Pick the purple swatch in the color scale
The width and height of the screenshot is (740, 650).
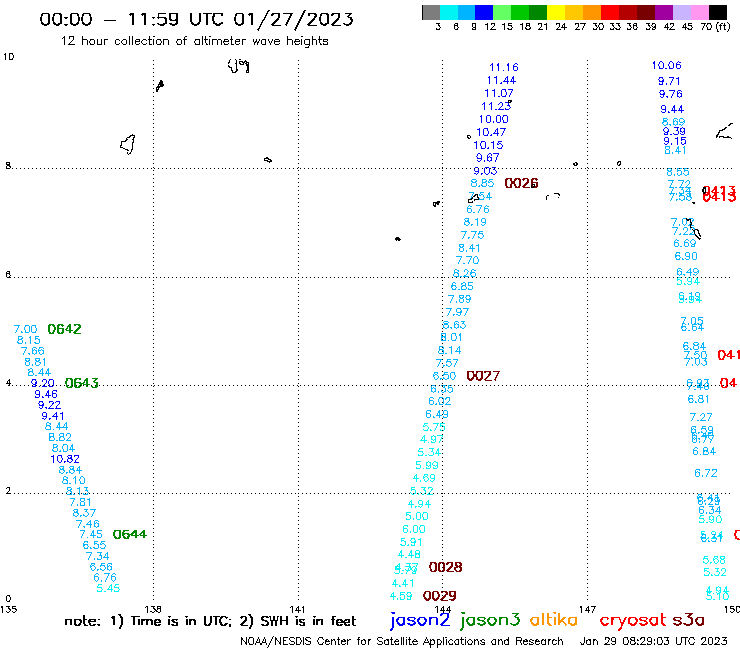(x=664, y=12)
